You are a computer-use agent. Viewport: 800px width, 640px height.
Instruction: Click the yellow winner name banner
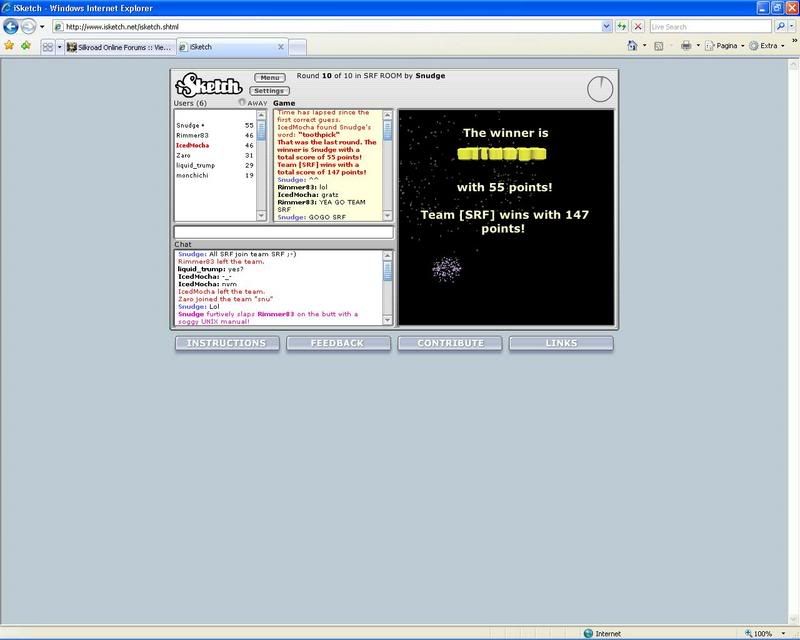[x=502, y=154]
